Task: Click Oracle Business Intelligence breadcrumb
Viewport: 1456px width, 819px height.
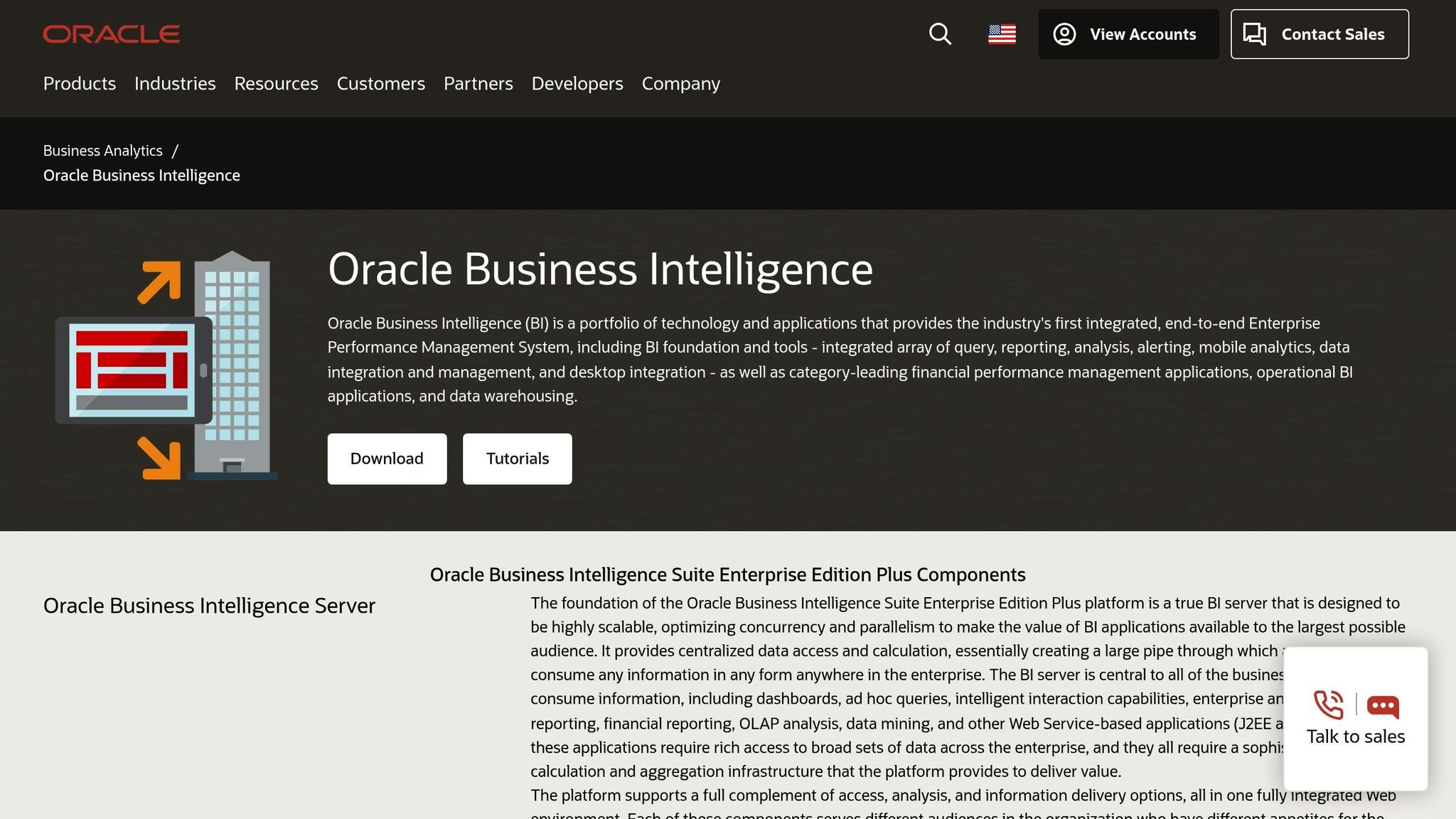Action: click(141, 176)
